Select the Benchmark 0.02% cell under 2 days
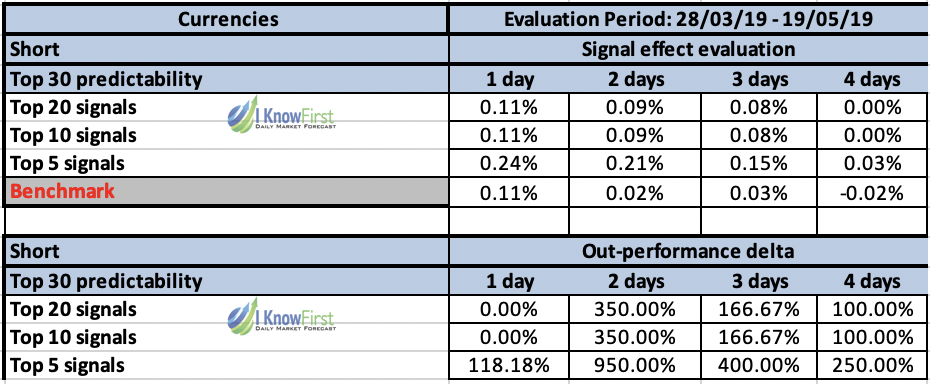The width and height of the screenshot is (930, 384). pos(635,193)
